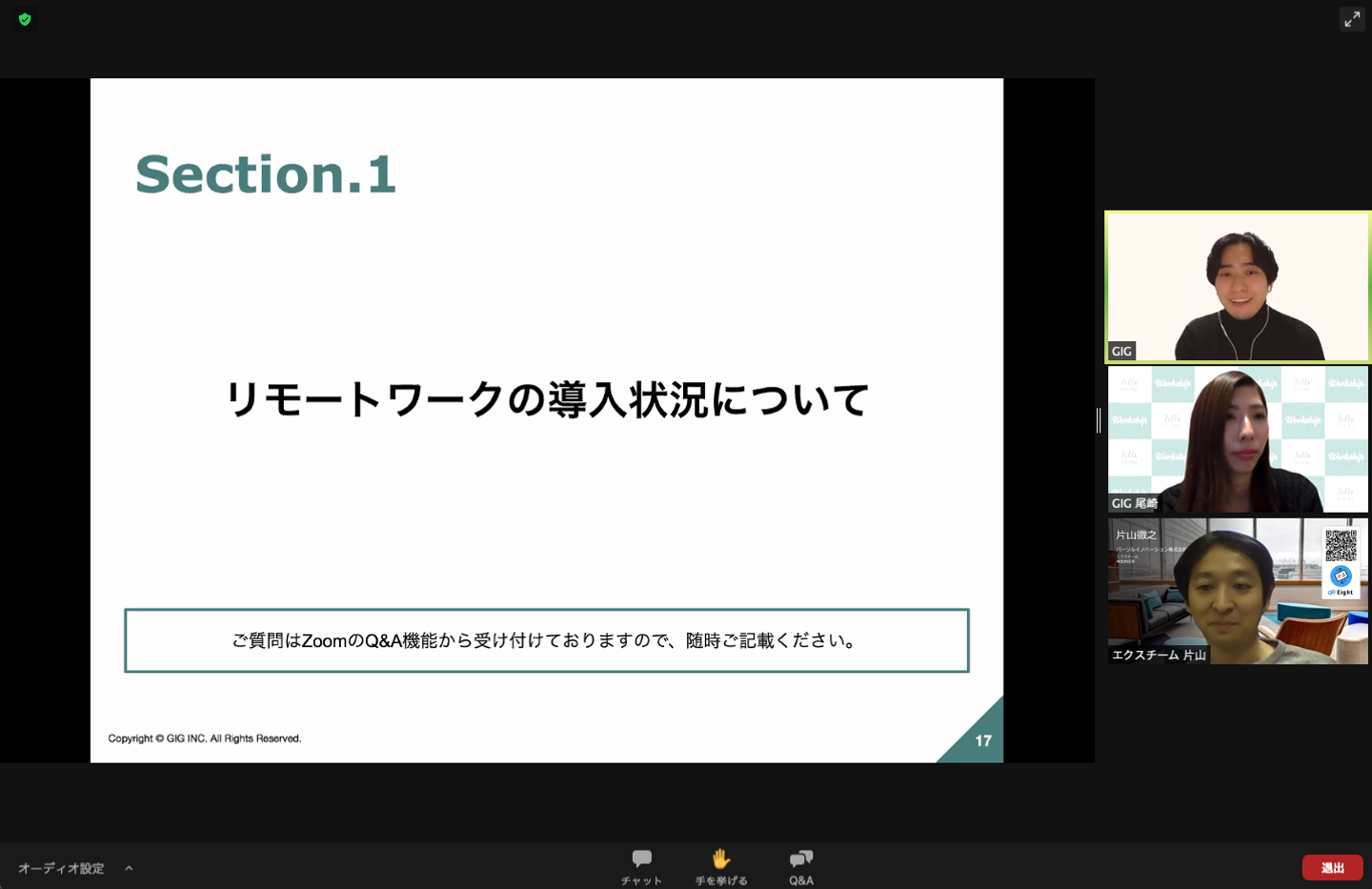Open オーディオ設定 audio settings
The image size is (1372, 889).
click(x=61, y=868)
